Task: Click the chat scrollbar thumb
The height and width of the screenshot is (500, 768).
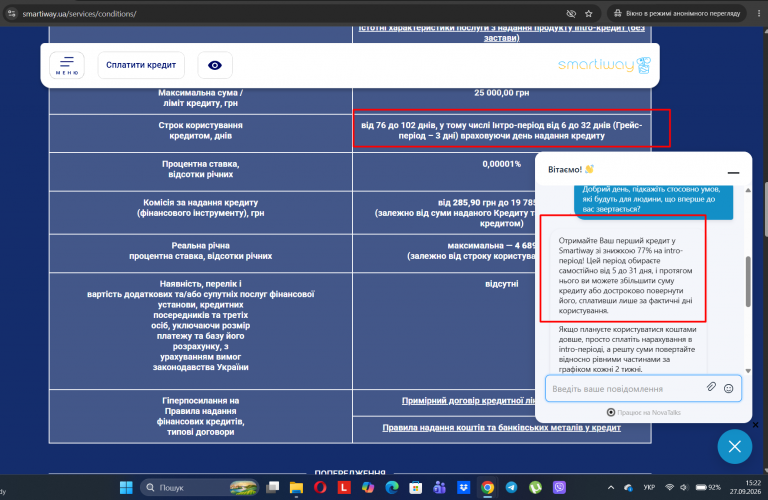Action: coord(748,282)
